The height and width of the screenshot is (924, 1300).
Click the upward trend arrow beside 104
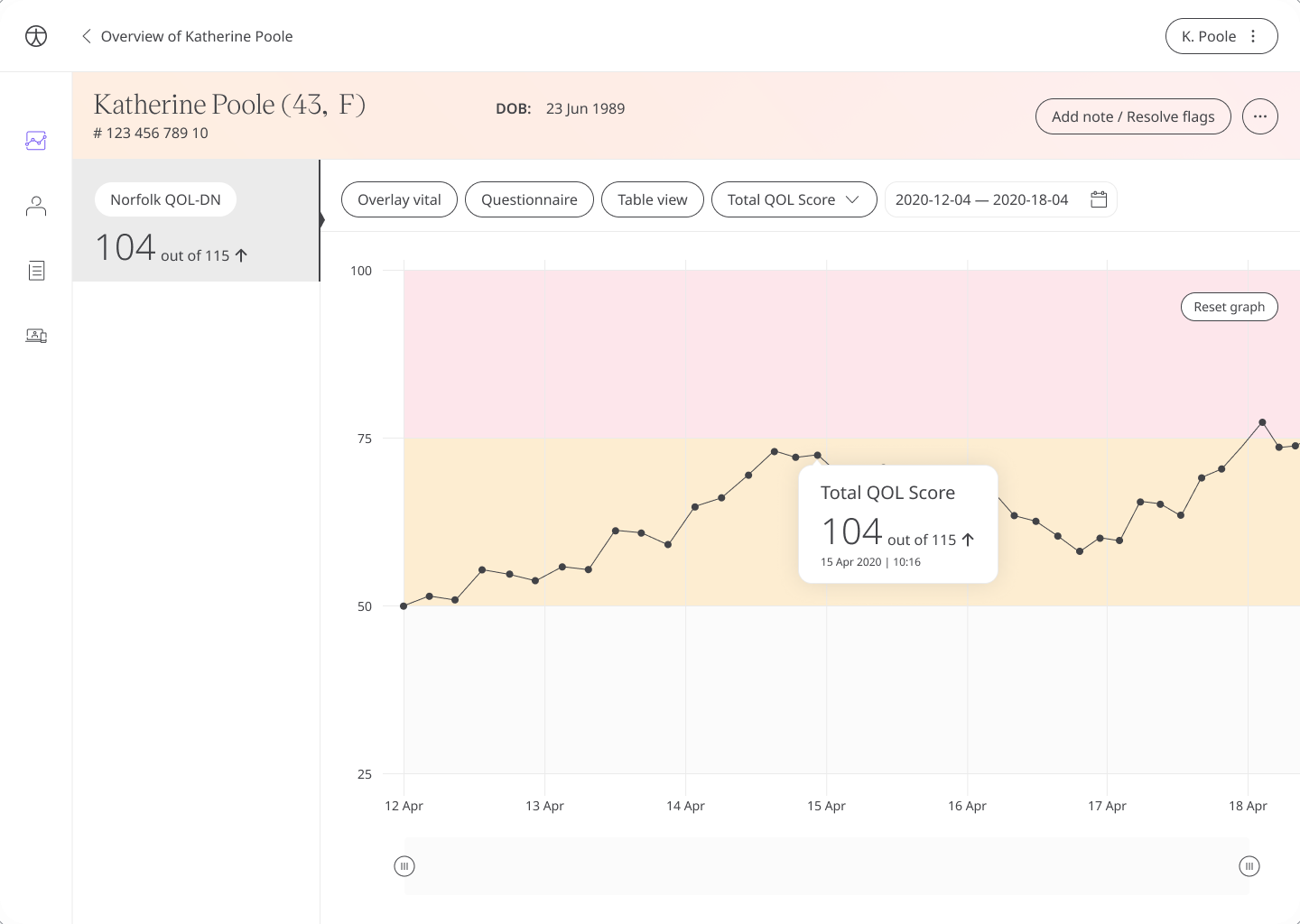pos(241,255)
